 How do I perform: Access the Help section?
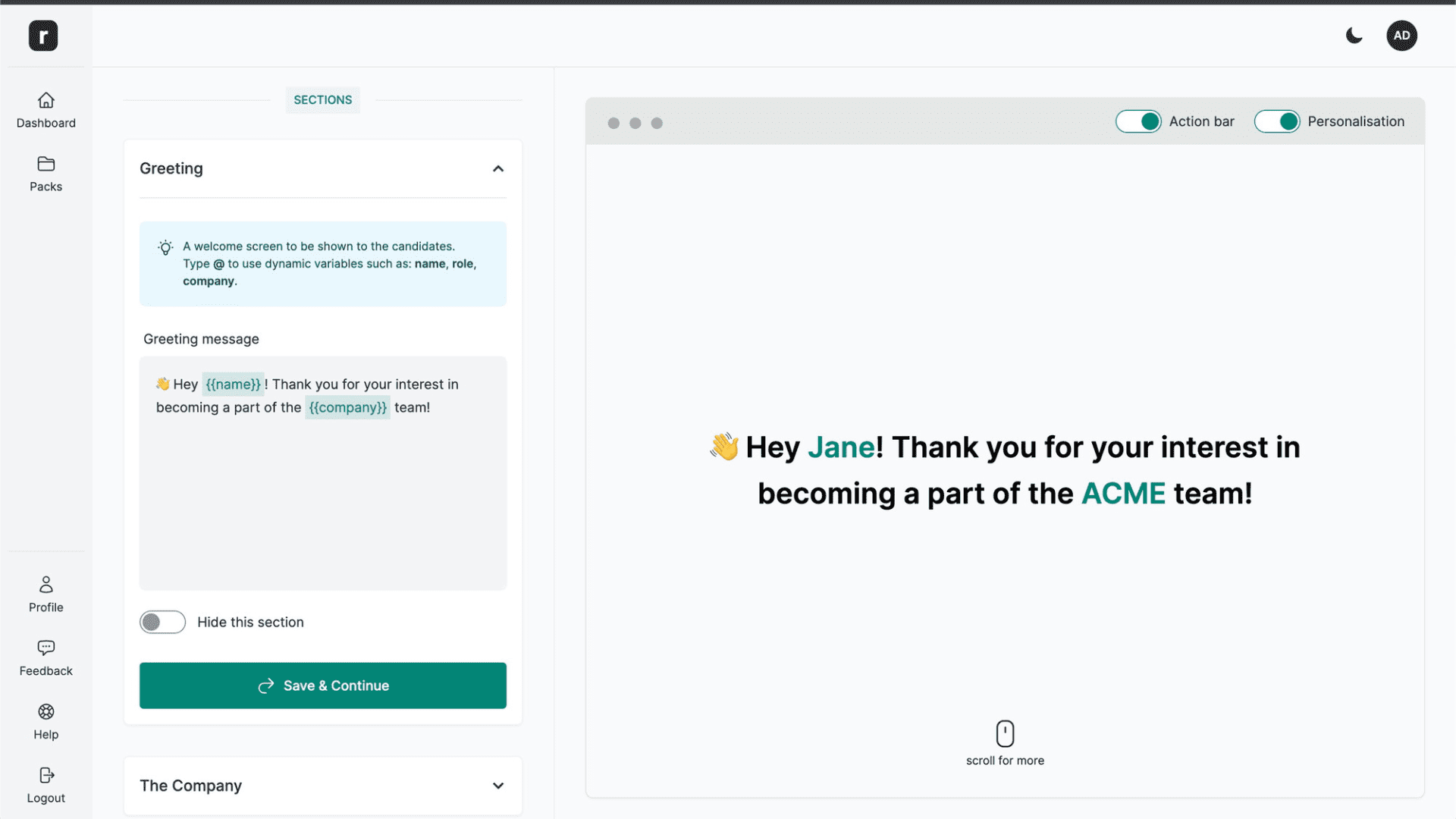tap(46, 720)
